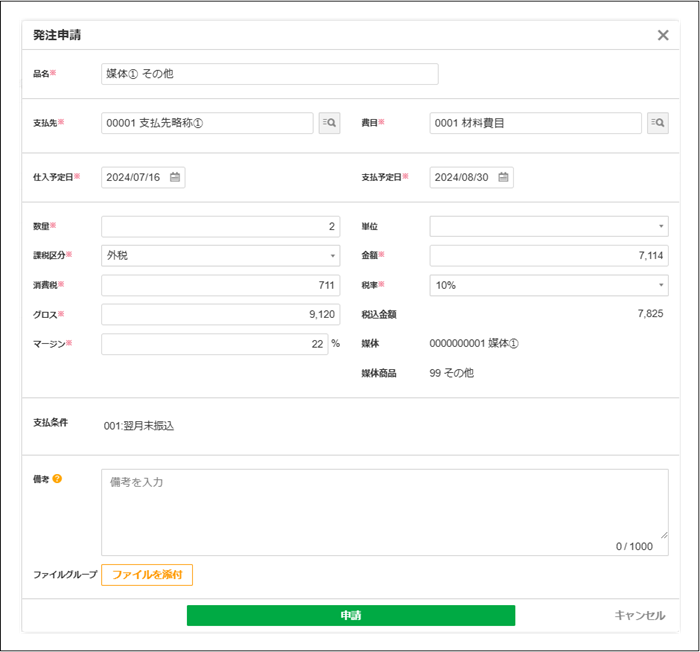Click the マージン percentage field
This screenshot has width=700, height=652.
coord(214,344)
